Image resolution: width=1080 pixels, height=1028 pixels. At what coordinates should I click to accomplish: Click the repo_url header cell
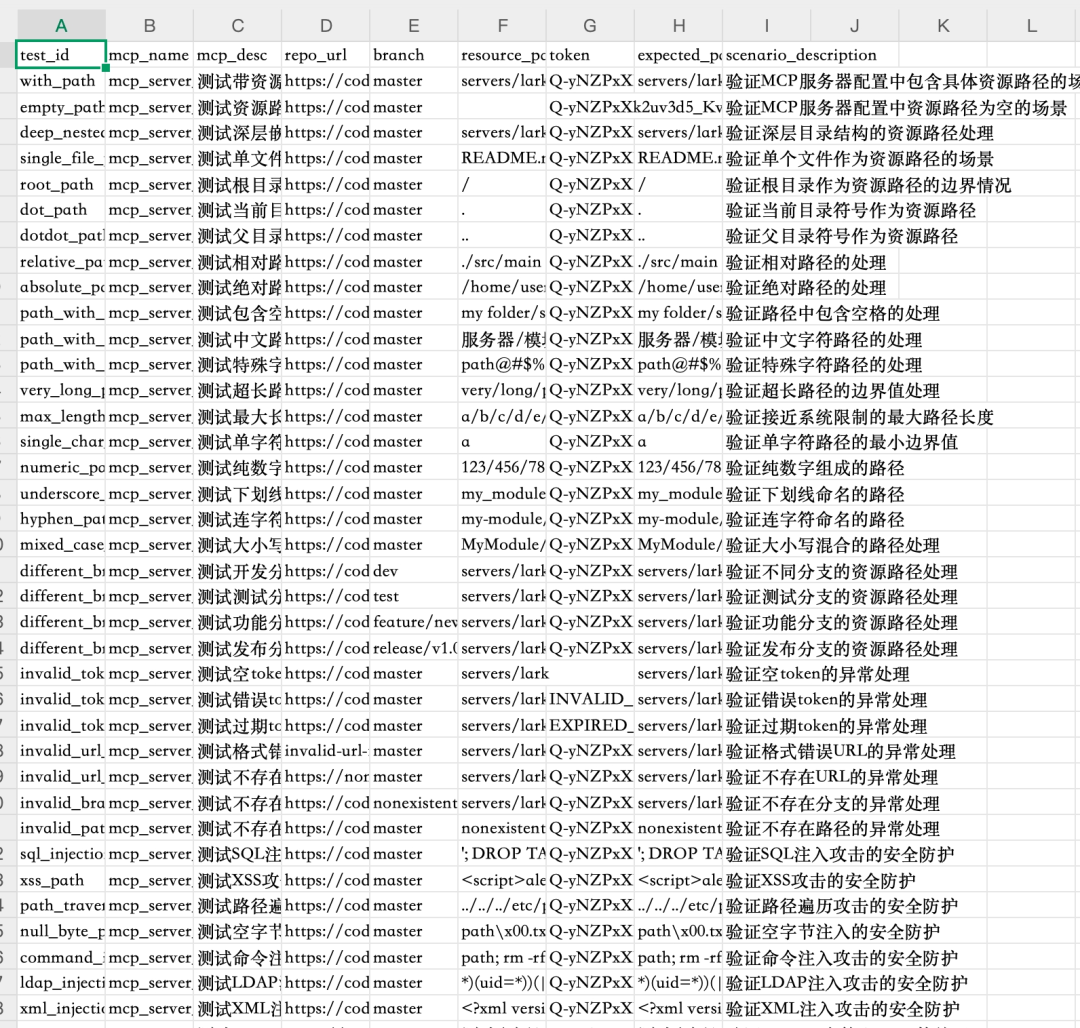pos(326,55)
